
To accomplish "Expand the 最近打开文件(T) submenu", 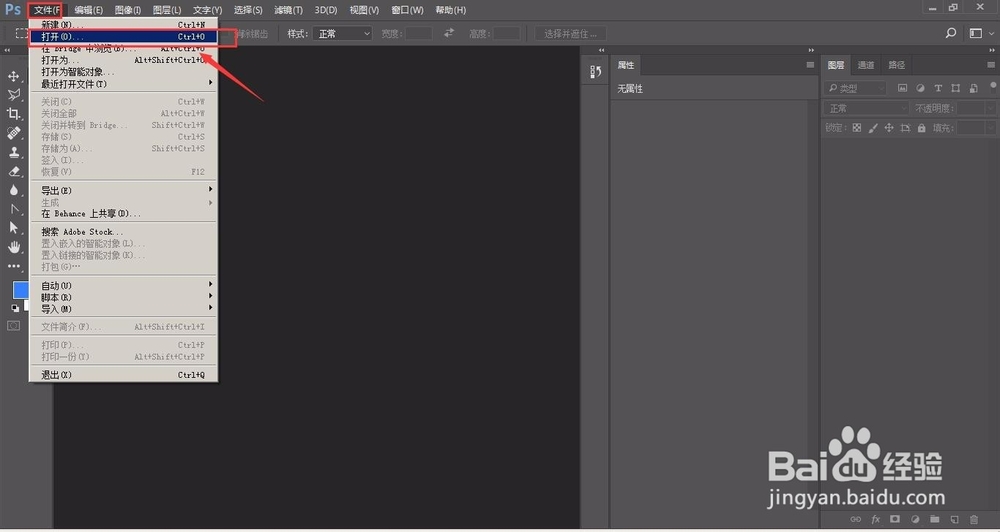I will coord(124,84).
